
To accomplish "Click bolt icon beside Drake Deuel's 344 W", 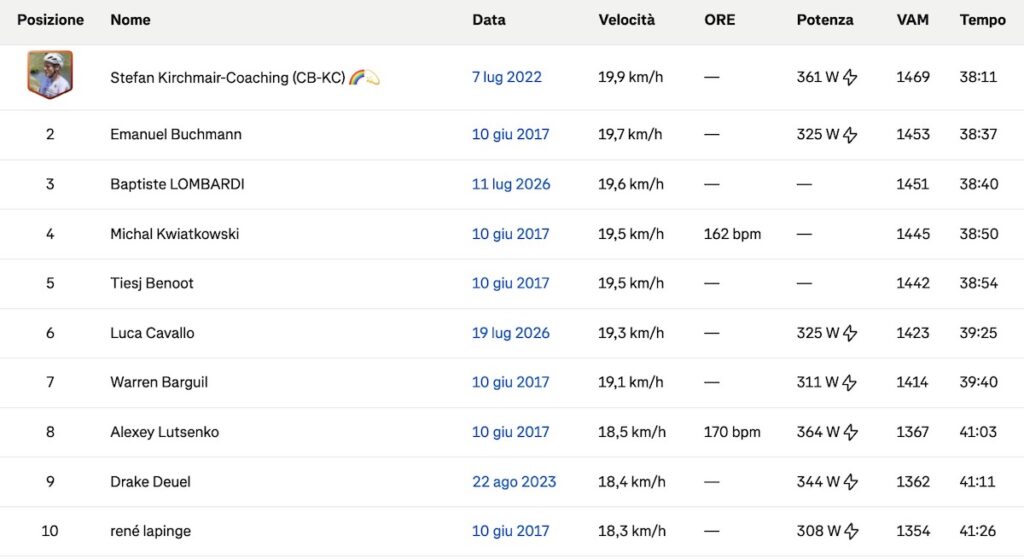I will click(x=850, y=482).
